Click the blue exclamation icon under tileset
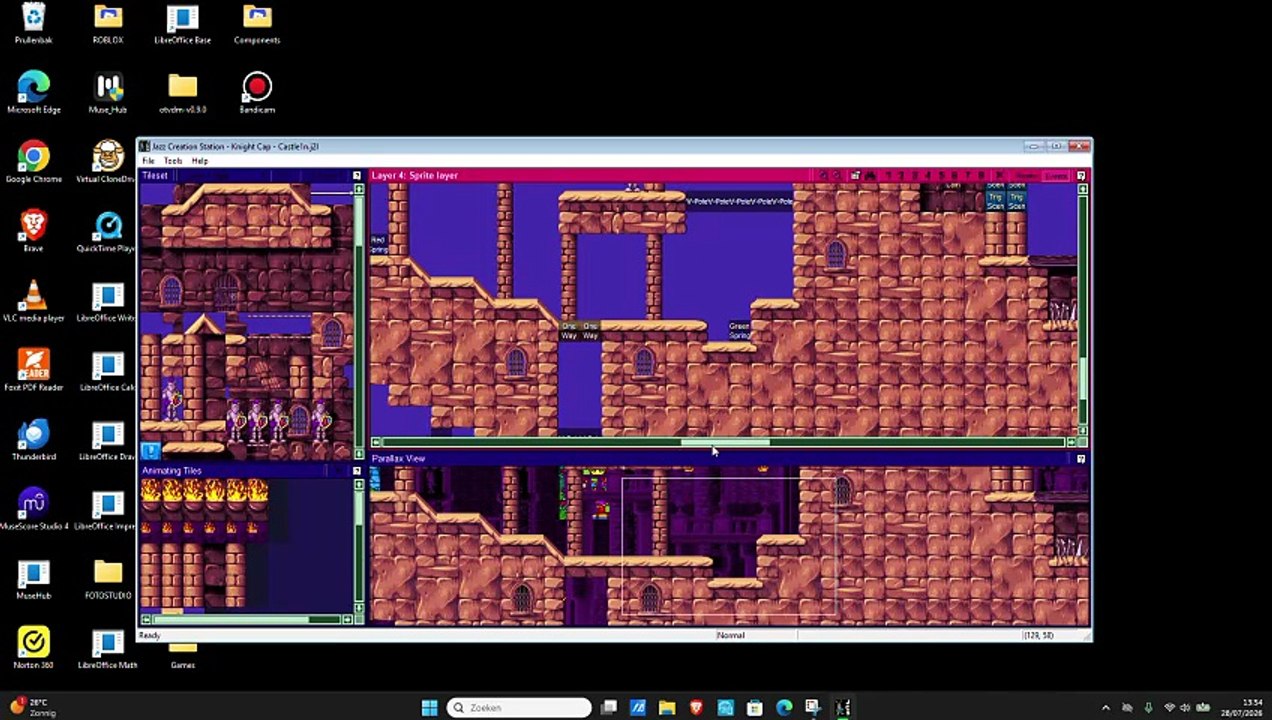The image size is (1272, 720). 150,451
